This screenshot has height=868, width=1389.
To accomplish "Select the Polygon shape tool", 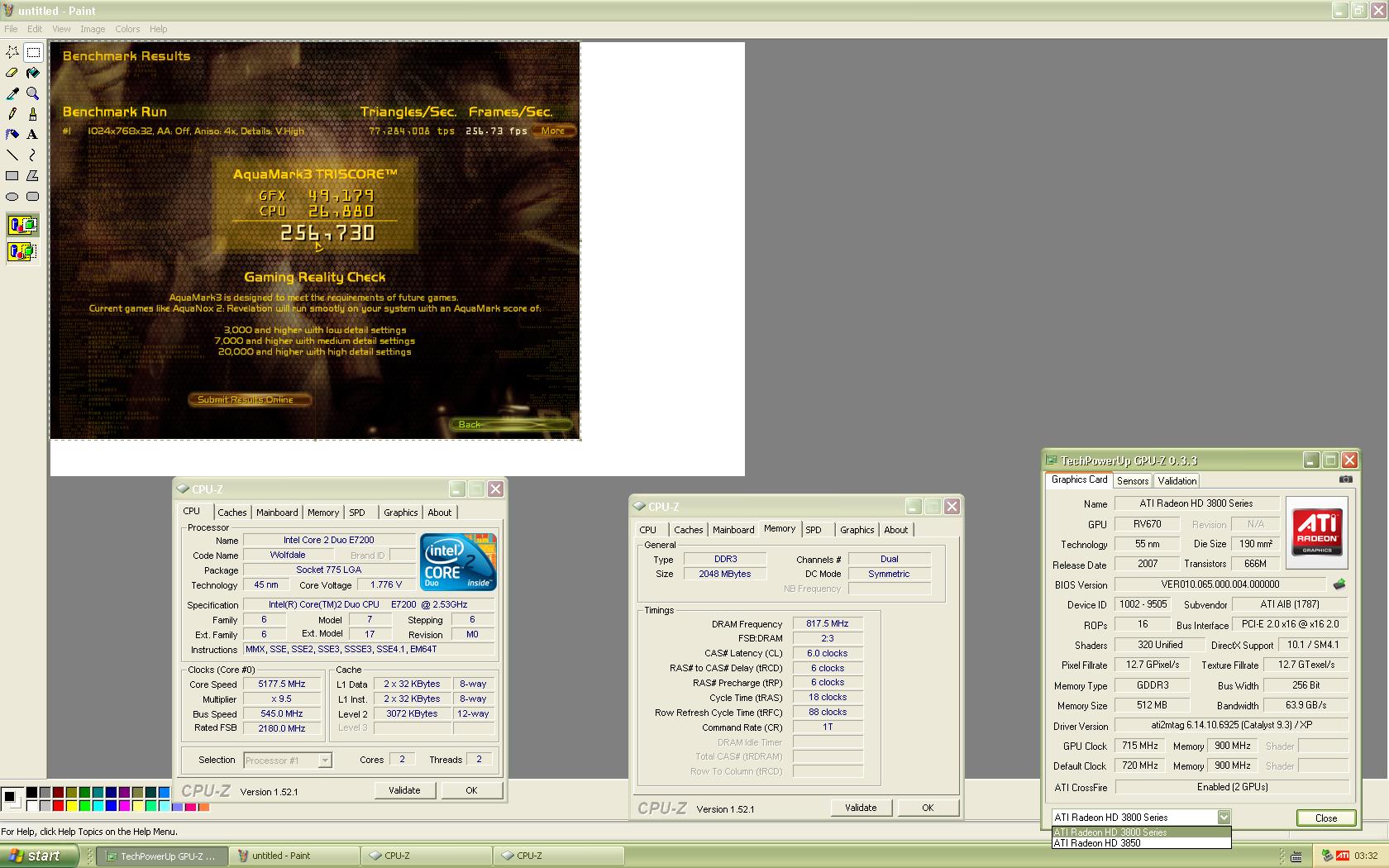I will click(x=33, y=175).
